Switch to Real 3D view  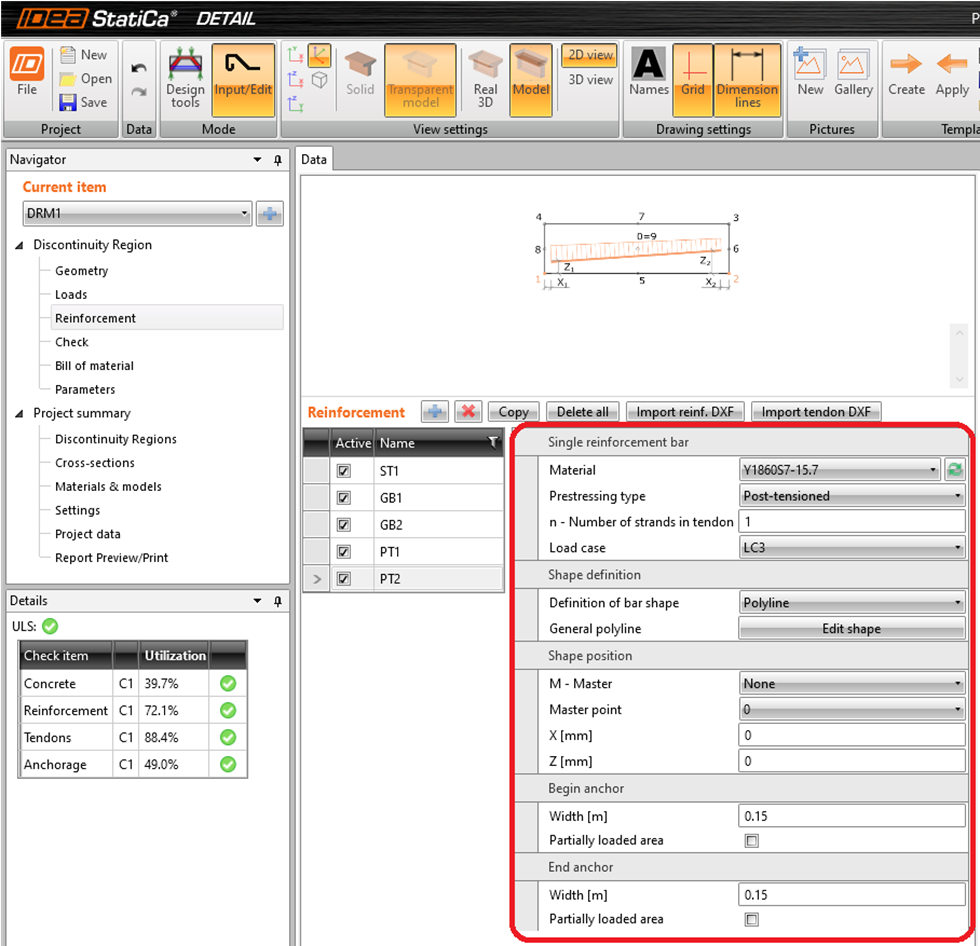485,79
